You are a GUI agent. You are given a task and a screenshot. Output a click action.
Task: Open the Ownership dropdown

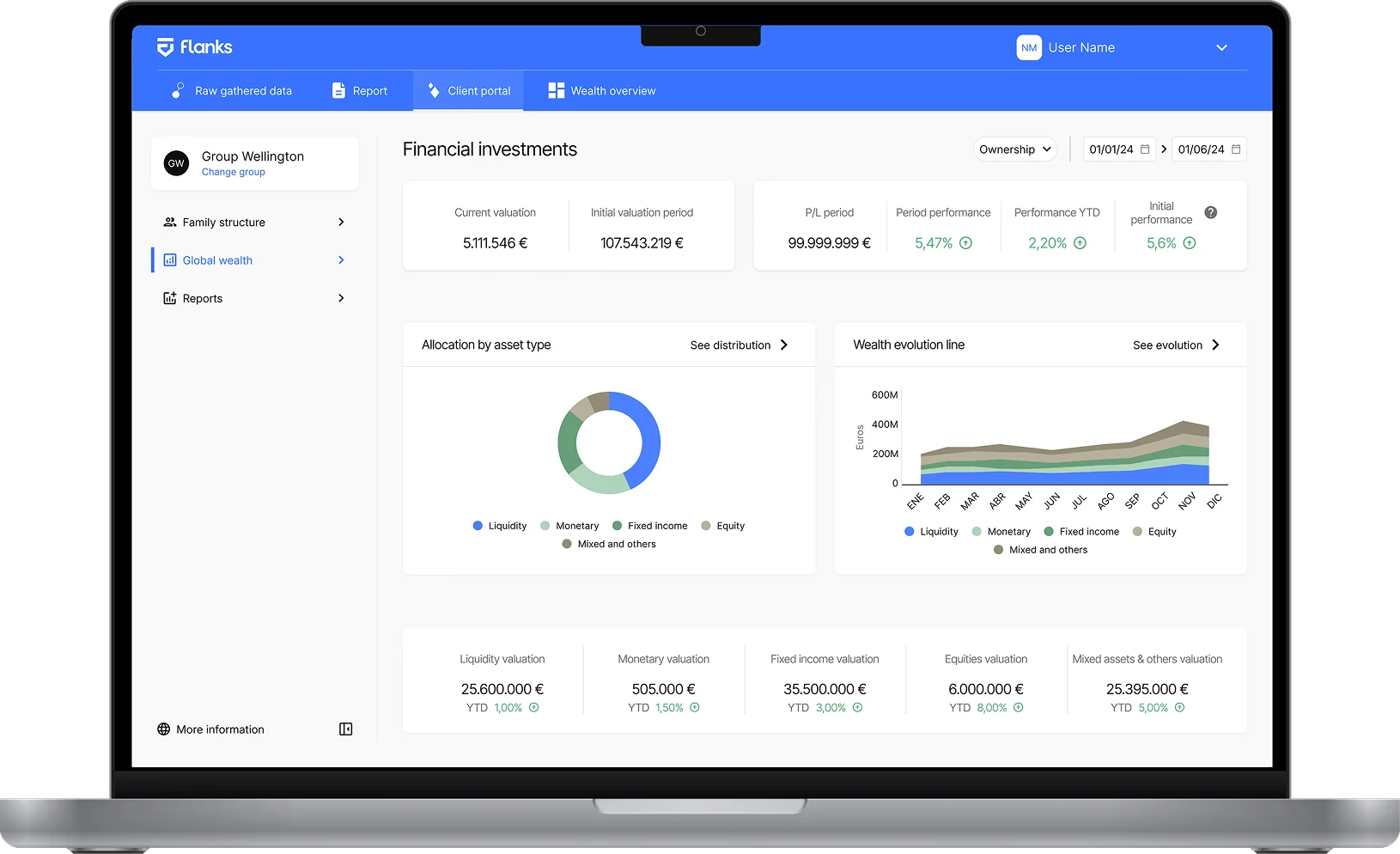[1015, 149]
